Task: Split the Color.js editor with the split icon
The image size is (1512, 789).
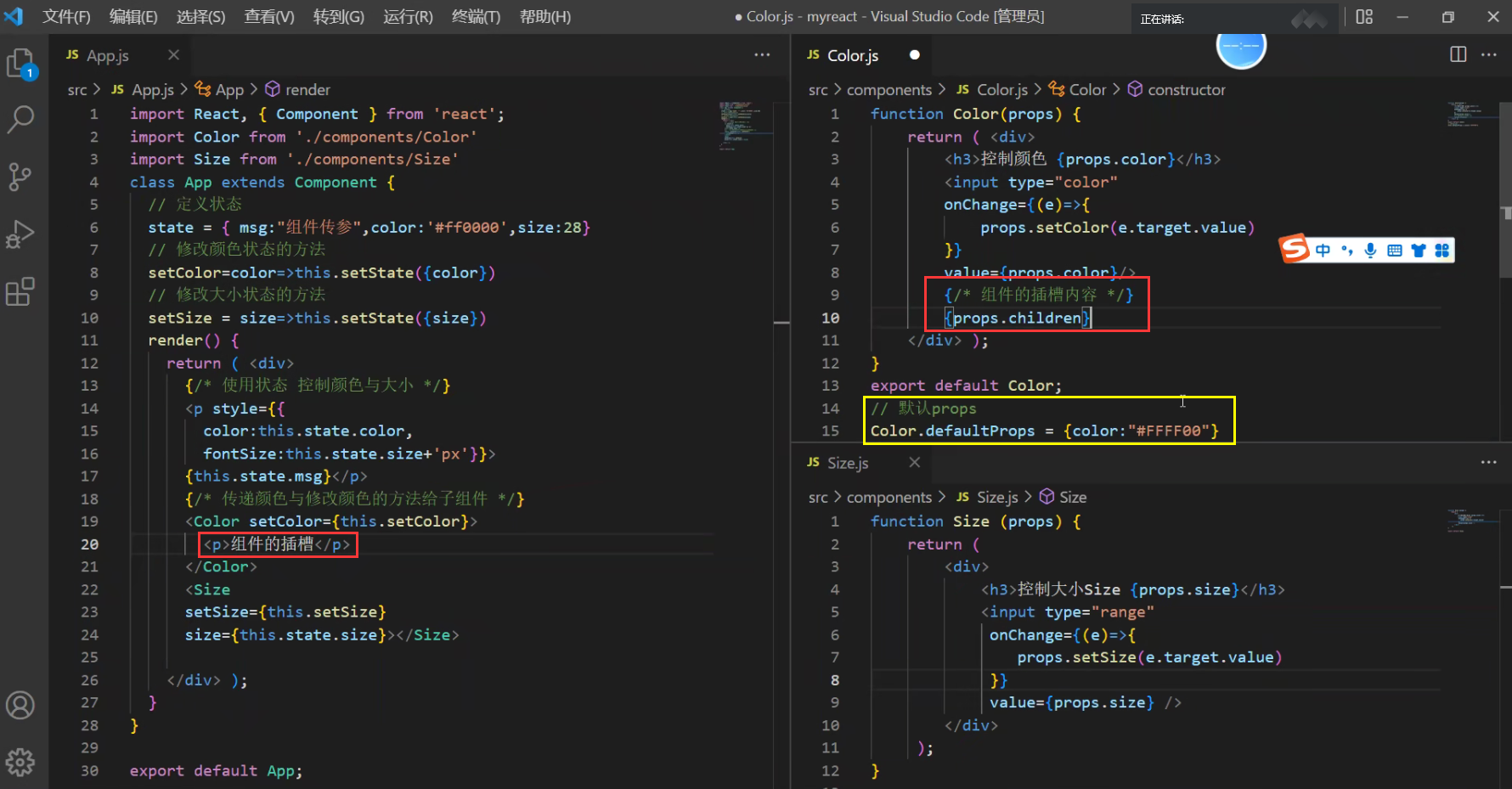Action: [1458, 54]
